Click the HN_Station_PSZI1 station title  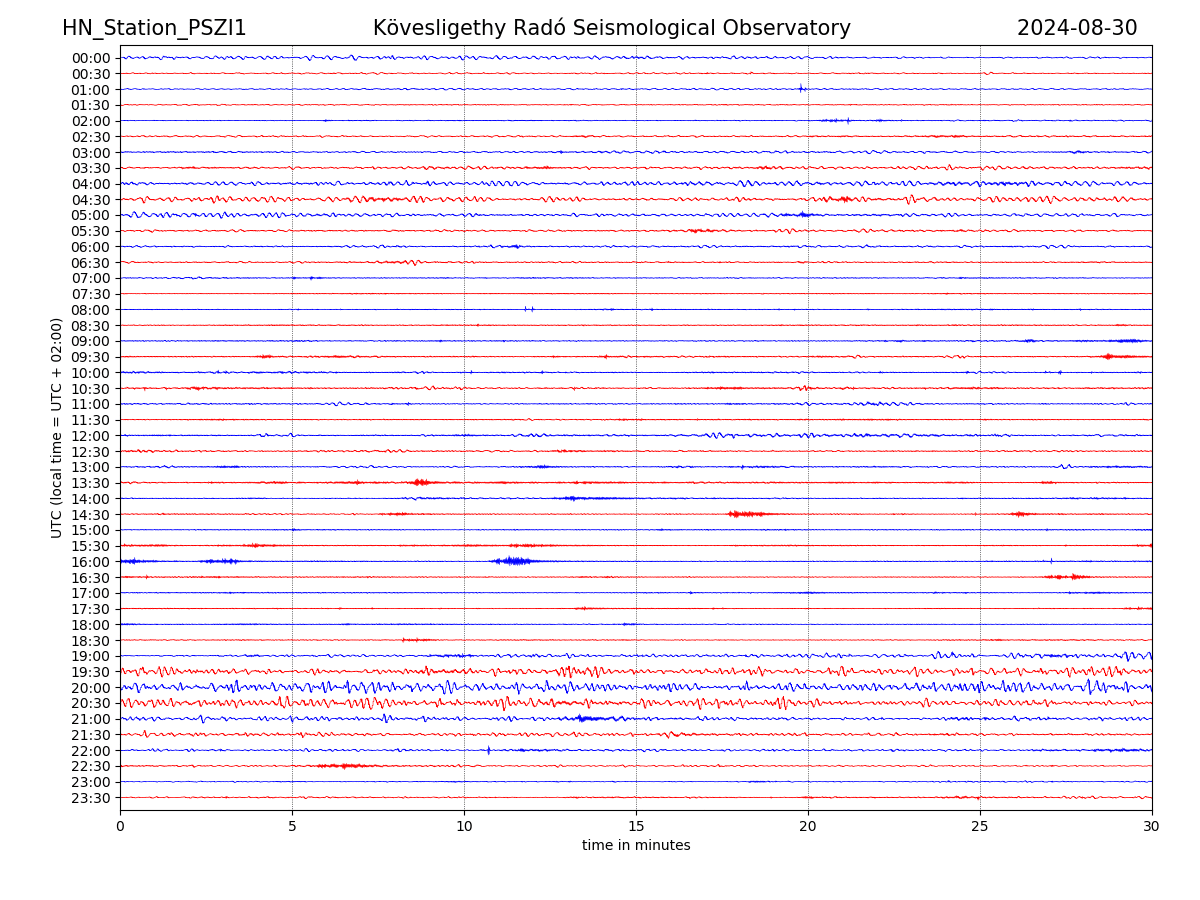coord(154,29)
